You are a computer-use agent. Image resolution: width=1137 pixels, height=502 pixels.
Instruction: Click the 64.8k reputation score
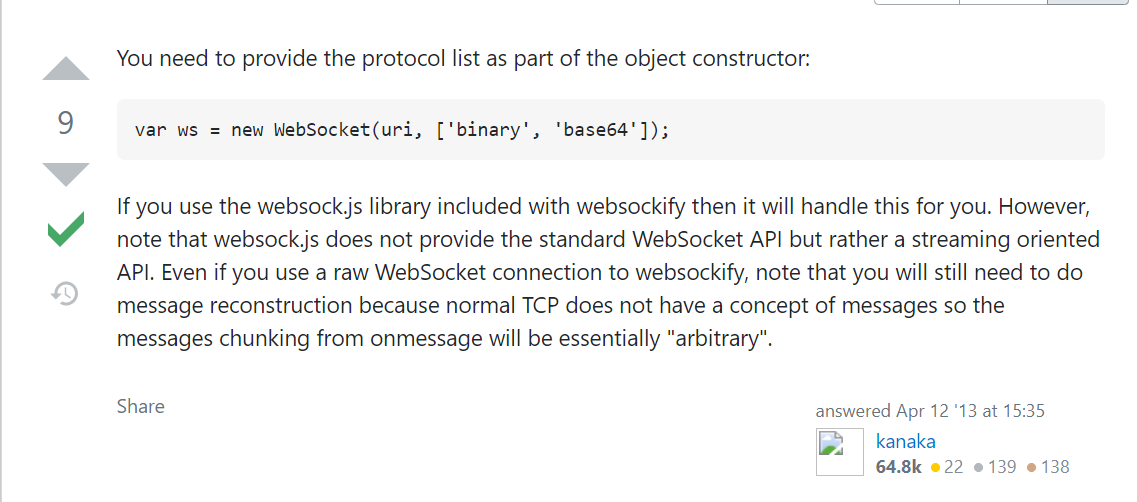click(898, 467)
